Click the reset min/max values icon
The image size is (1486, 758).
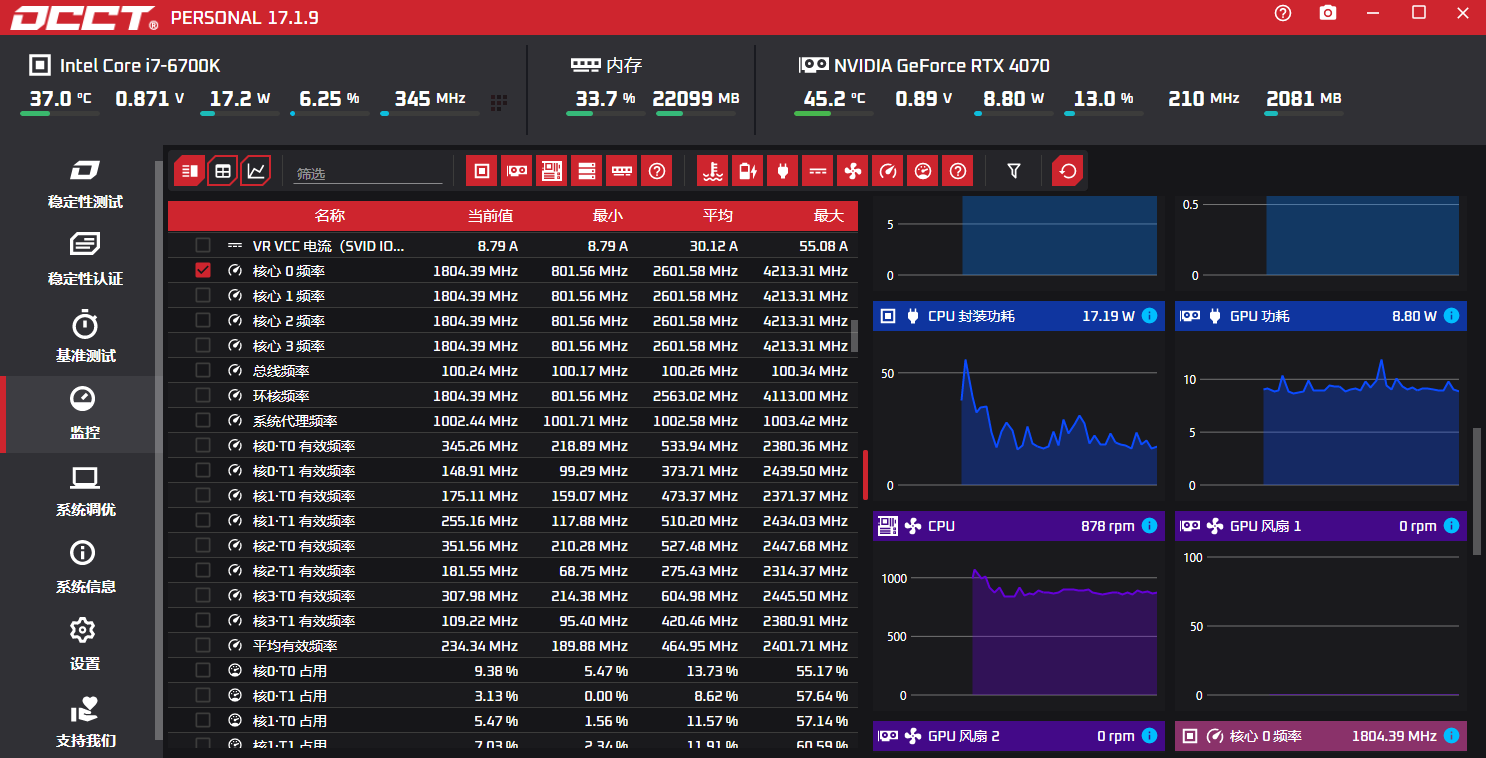coord(1067,171)
